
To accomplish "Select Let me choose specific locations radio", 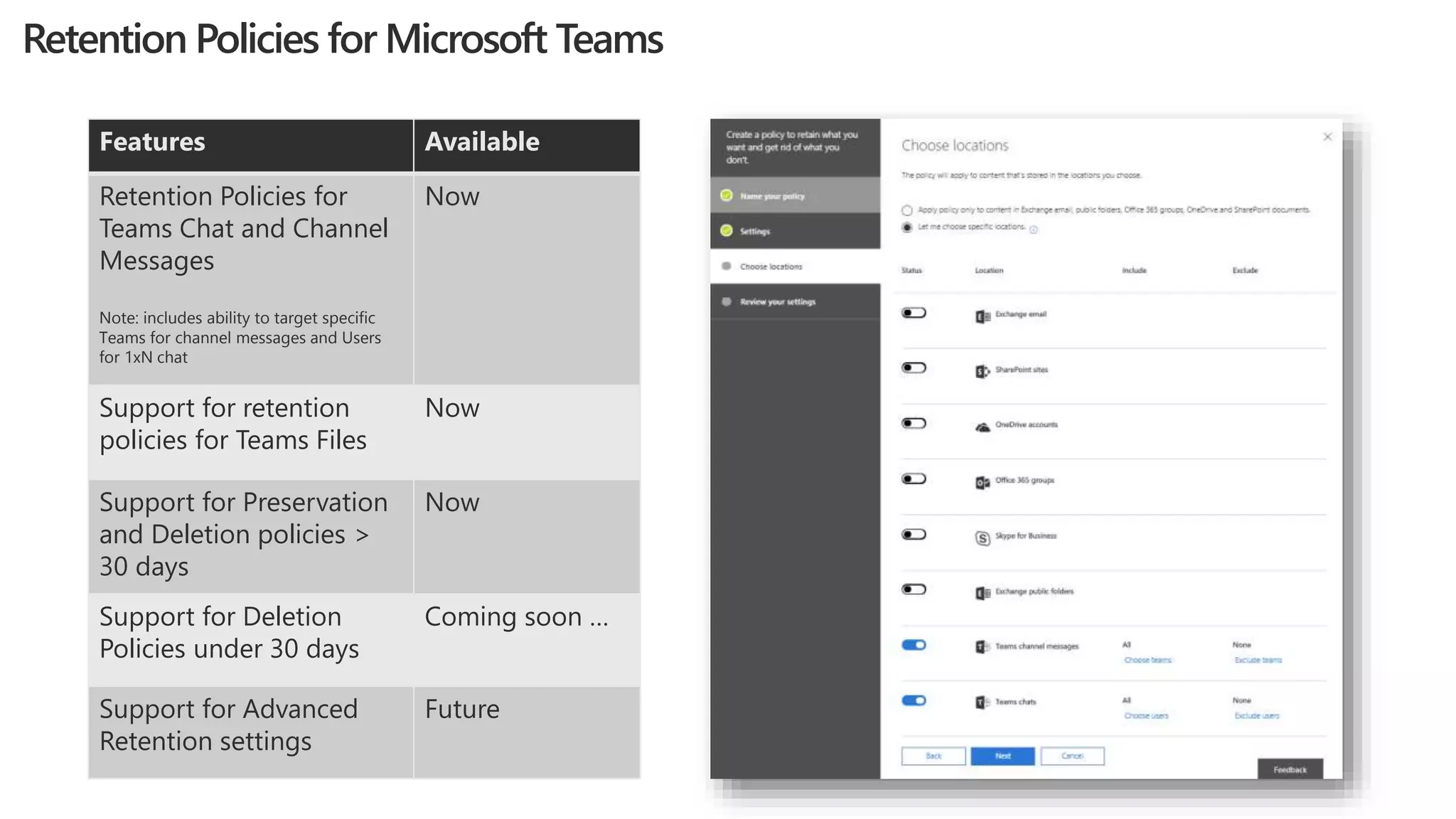I will point(906,227).
